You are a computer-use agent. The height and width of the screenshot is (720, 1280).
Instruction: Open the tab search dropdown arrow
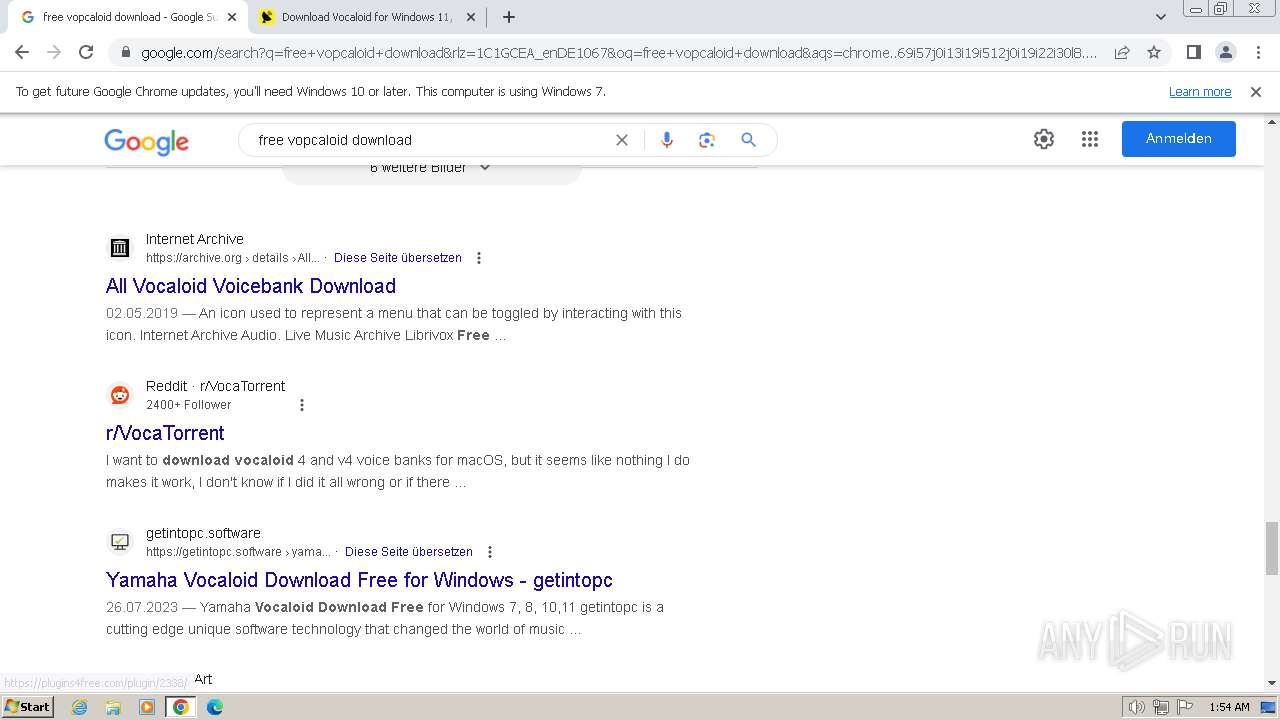(x=1161, y=17)
